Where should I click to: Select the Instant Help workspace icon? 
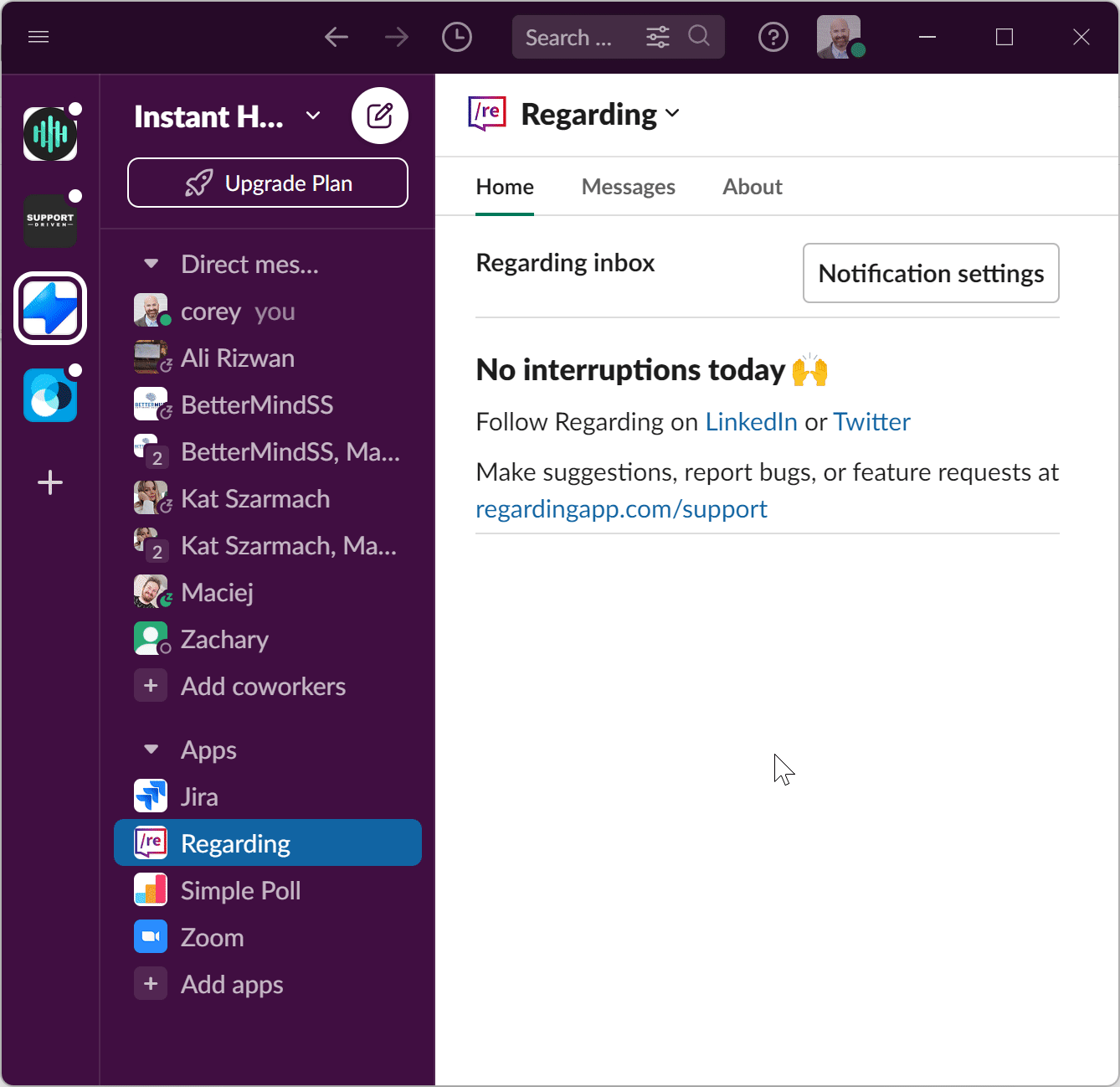(x=50, y=308)
